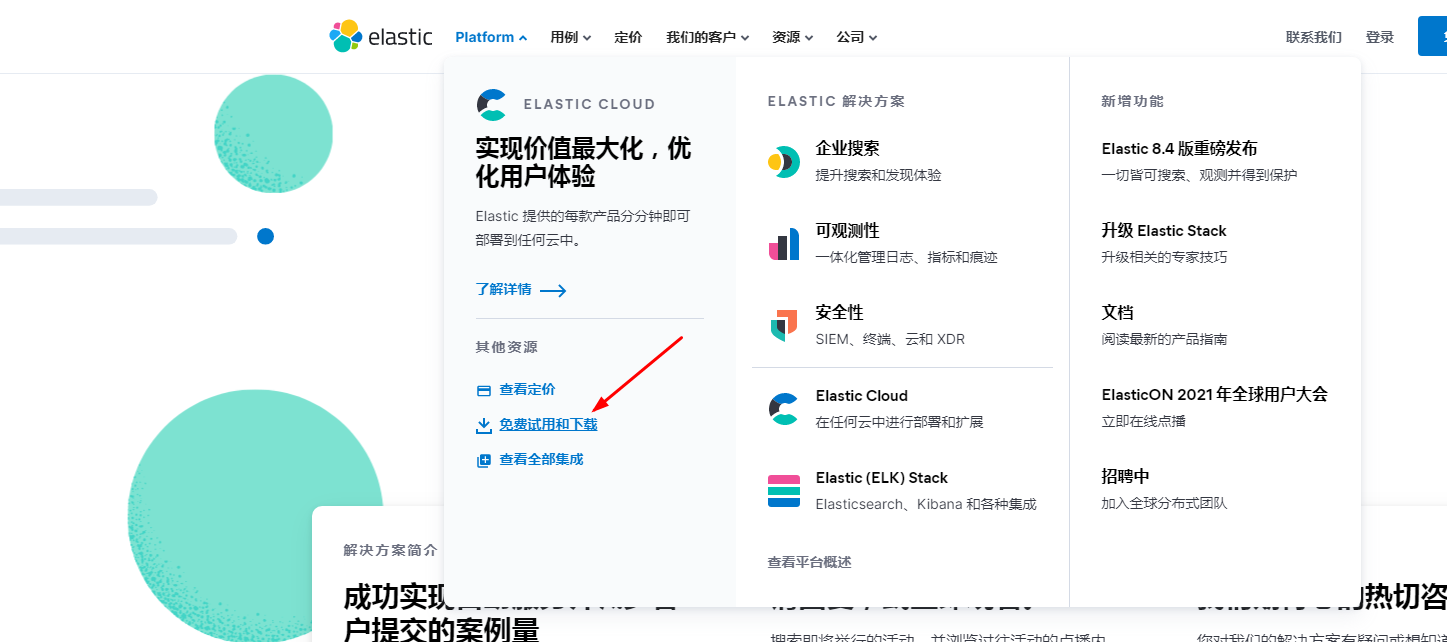The height and width of the screenshot is (642, 1447).
Task: Open the 免费试用和下载 link
Action: coord(549,425)
